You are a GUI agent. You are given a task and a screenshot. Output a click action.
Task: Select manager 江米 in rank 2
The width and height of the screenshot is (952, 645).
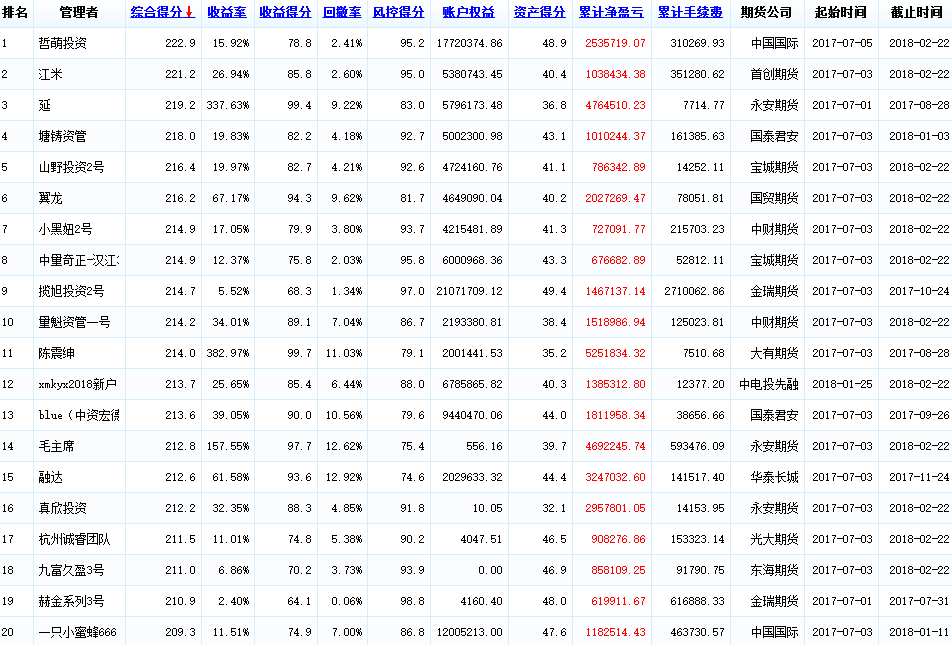[x=50, y=75]
